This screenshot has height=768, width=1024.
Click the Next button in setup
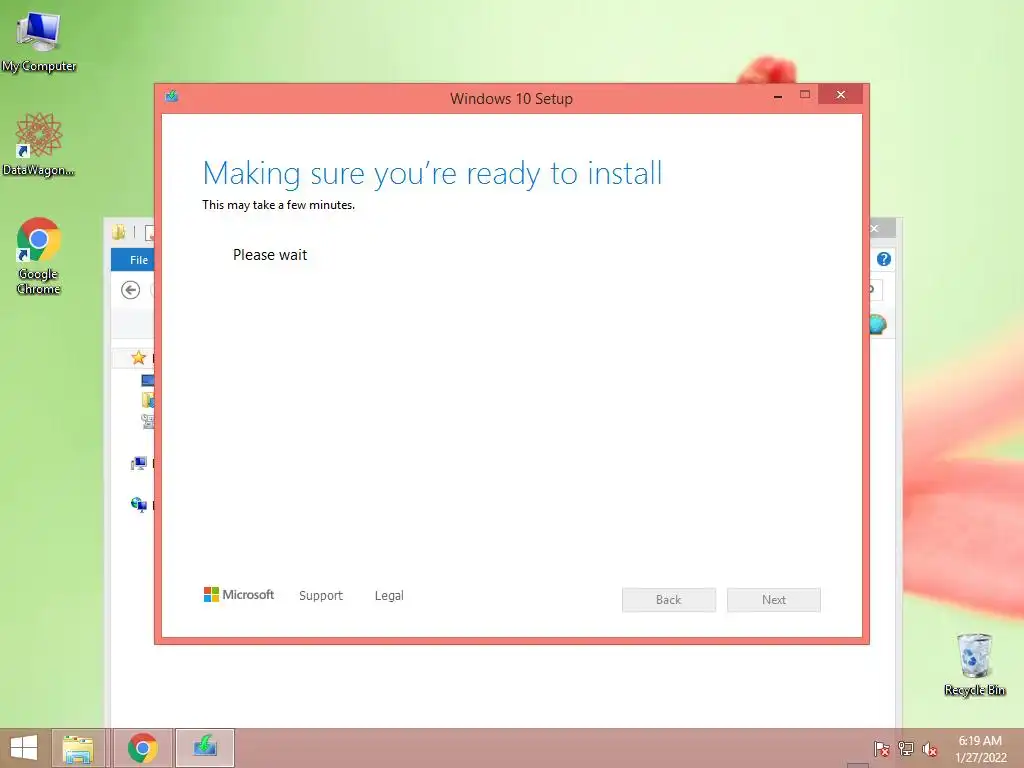[774, 600]
